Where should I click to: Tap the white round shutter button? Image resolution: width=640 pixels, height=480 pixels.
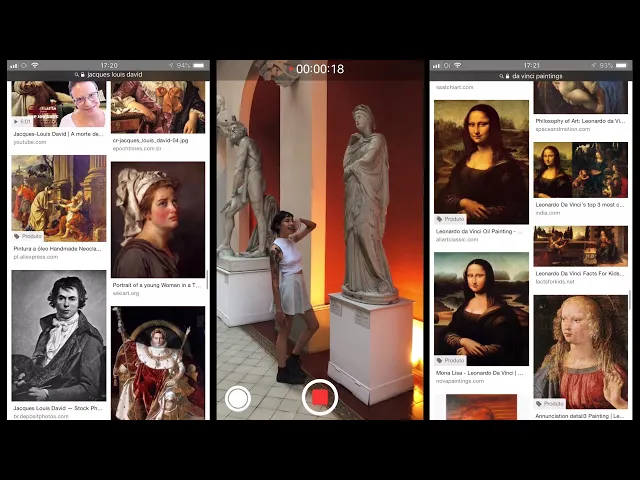pyautogui.click(x=238, y=398)
